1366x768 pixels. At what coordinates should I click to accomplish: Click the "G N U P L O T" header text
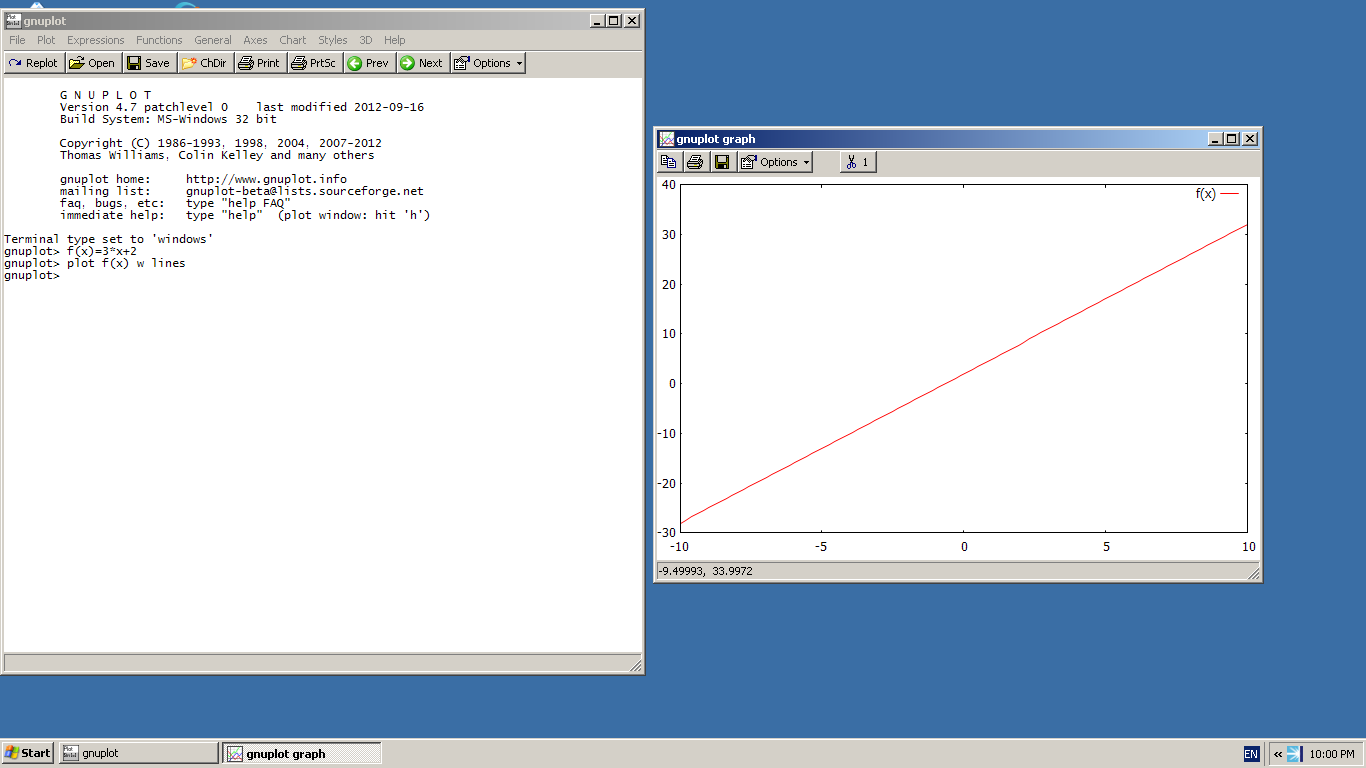106,95
